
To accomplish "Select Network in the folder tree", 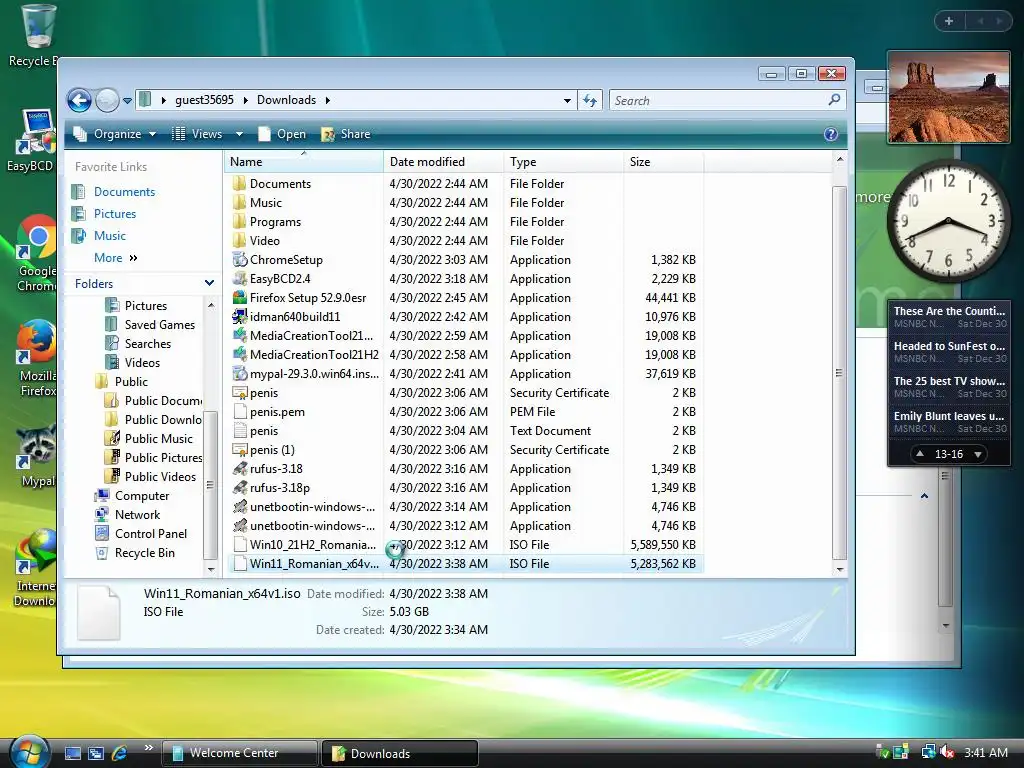I will click(x=137, y=515).
